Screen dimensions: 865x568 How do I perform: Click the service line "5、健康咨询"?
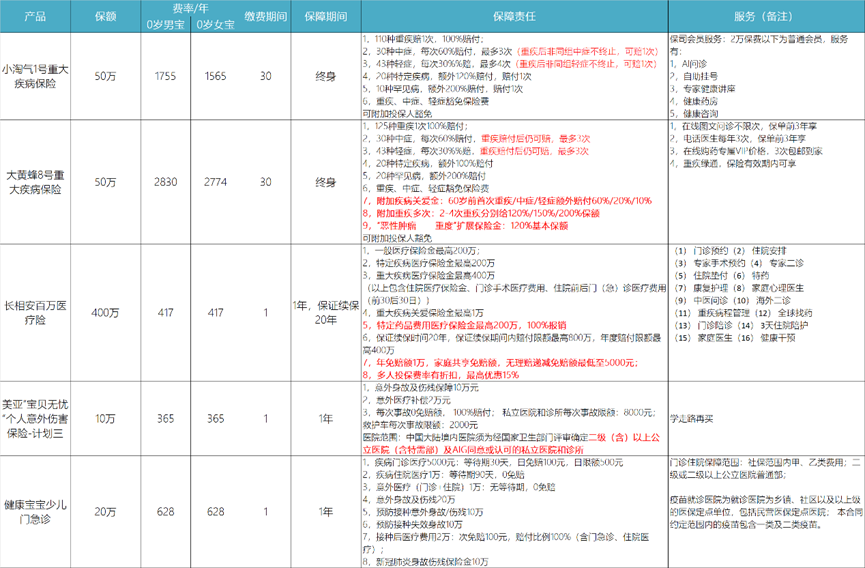(x=694, y=114)
